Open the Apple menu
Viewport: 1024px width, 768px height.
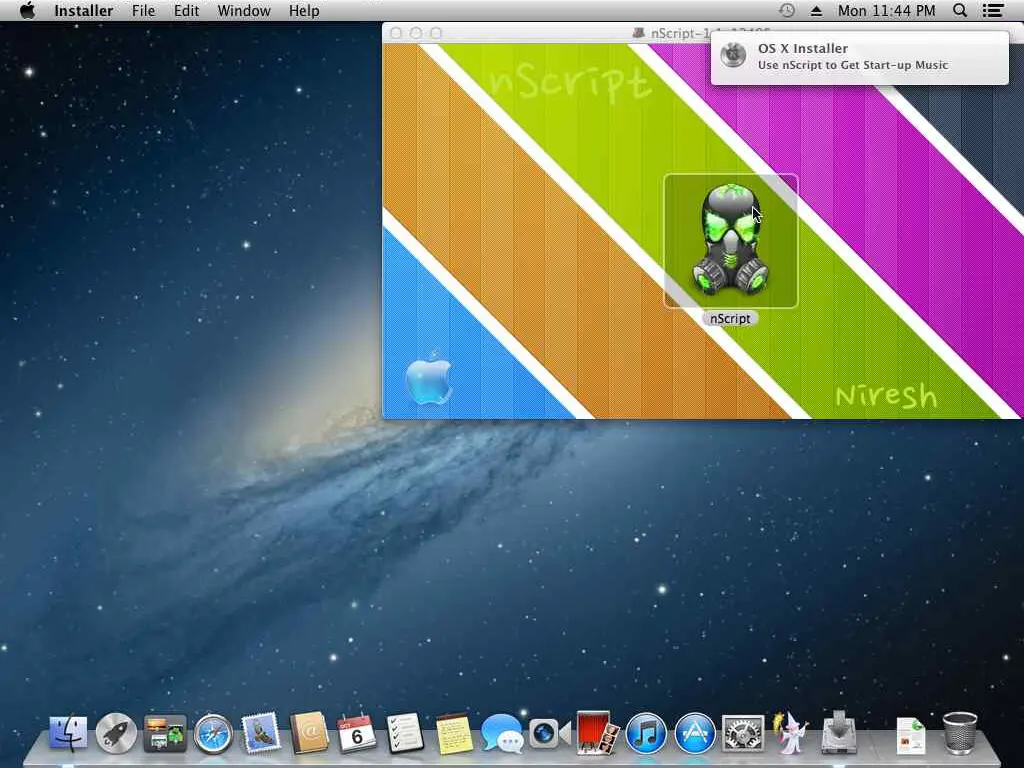27,10
